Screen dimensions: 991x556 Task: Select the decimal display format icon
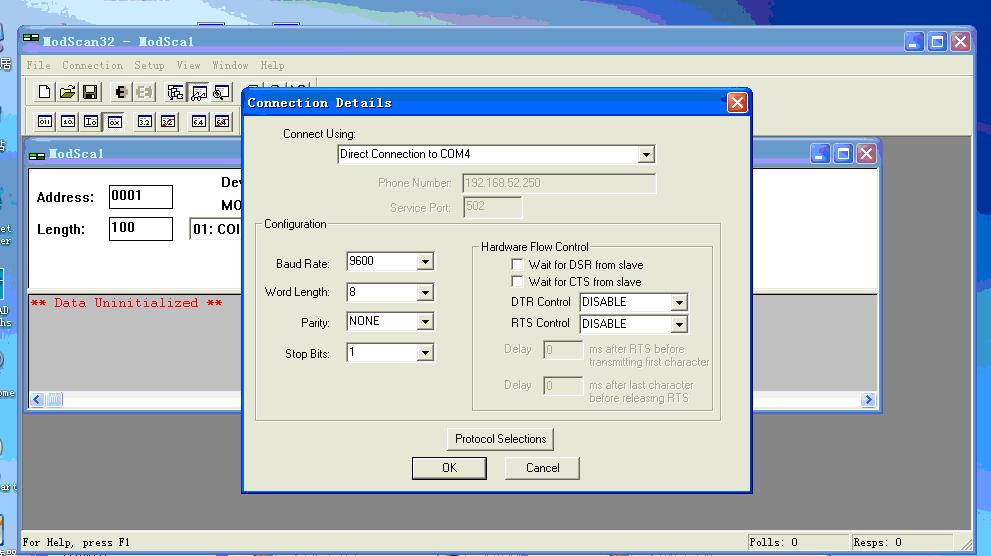click(68, 121)
